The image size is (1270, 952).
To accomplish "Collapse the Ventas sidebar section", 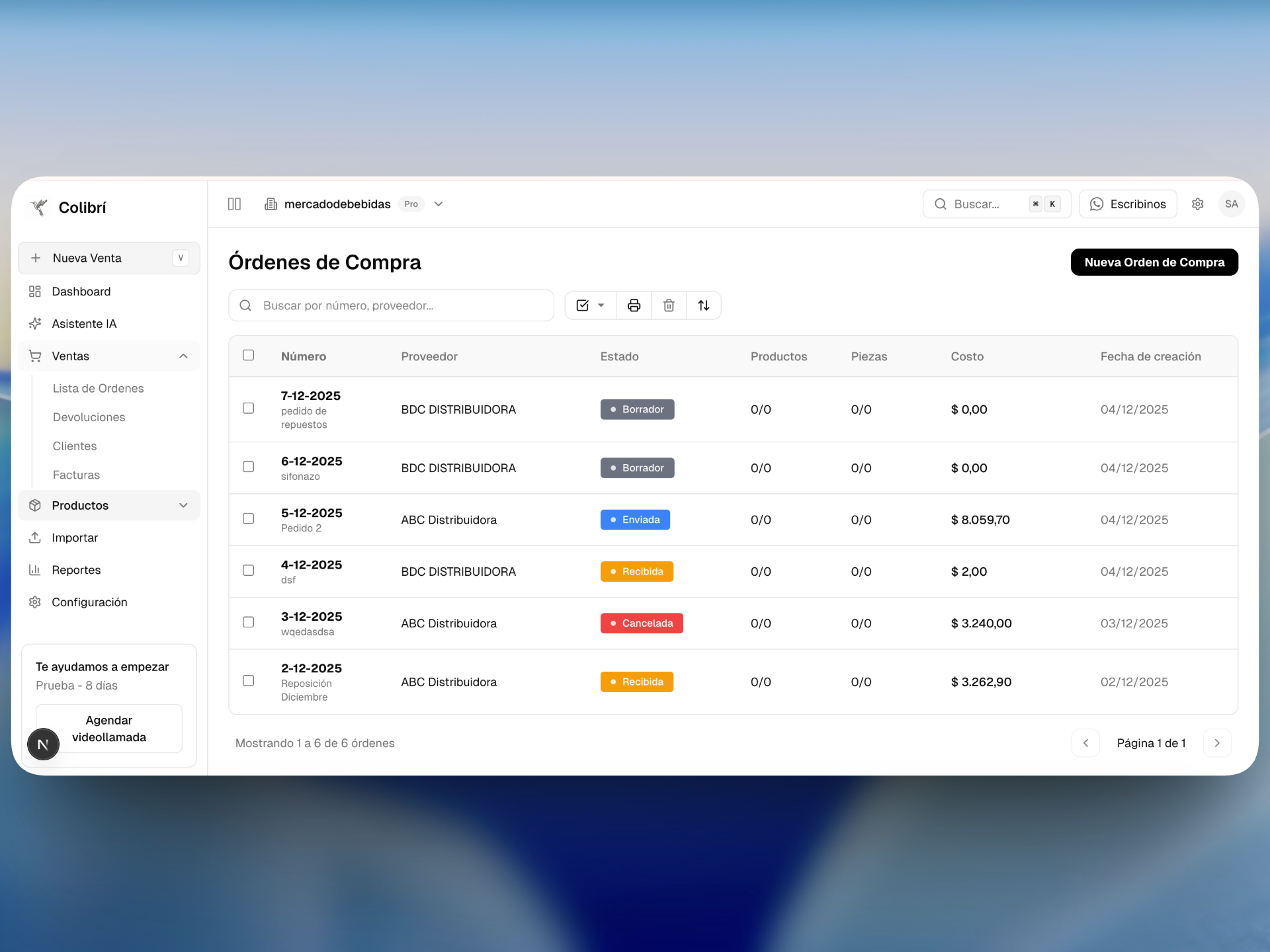I will coord(183,356).
